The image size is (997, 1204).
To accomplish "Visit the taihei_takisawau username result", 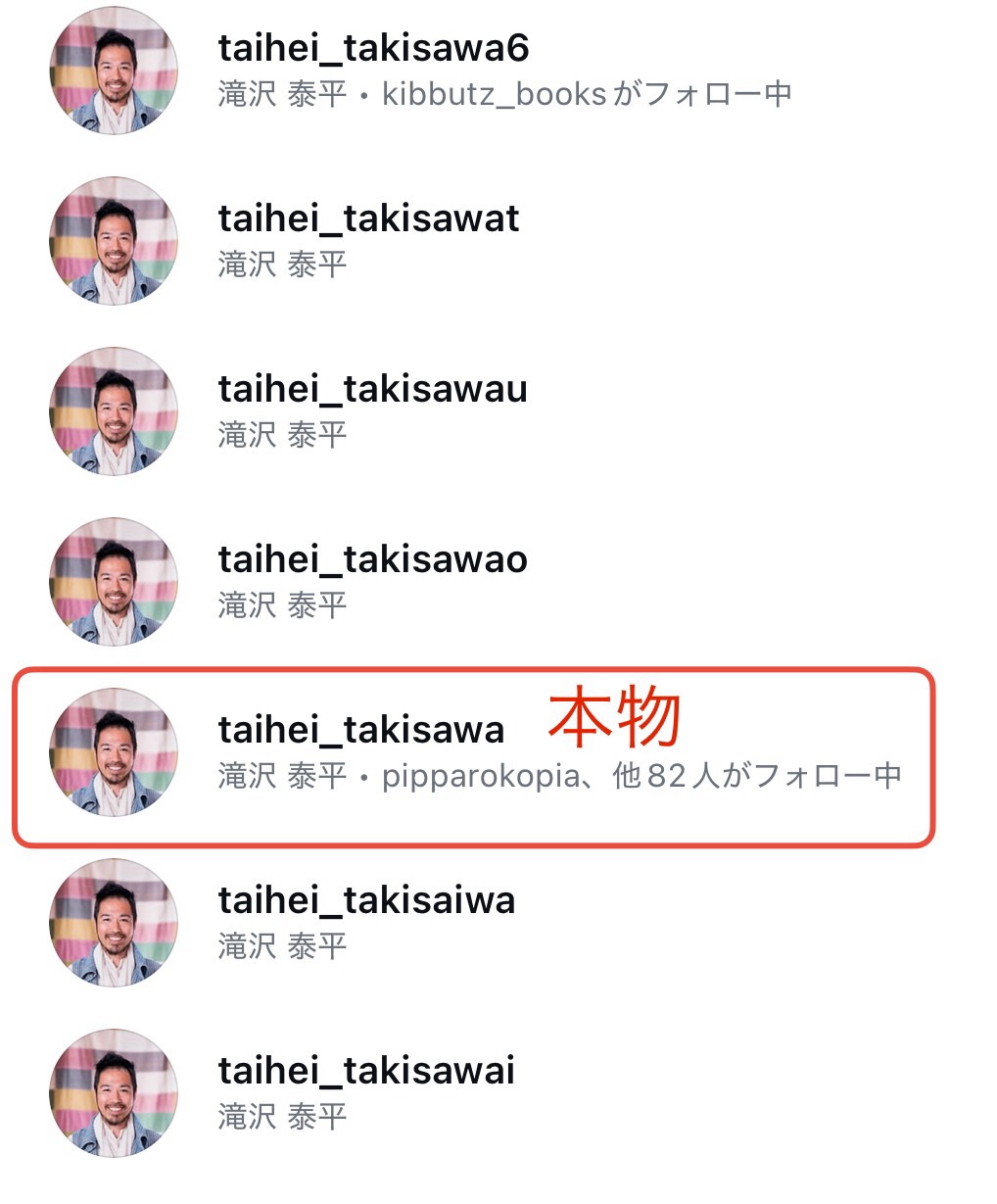I will 372,389.
